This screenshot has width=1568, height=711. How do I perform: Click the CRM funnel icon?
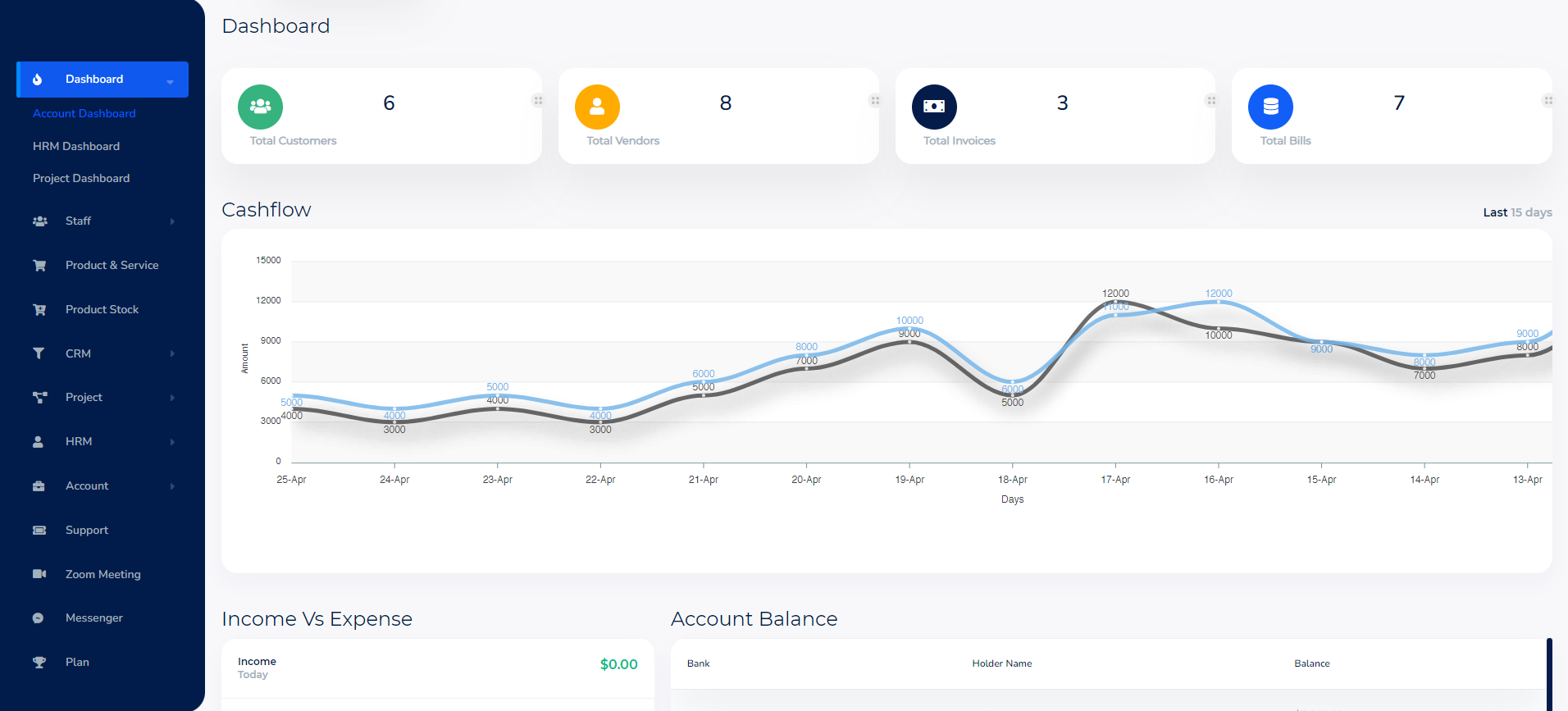pos(39,353)
